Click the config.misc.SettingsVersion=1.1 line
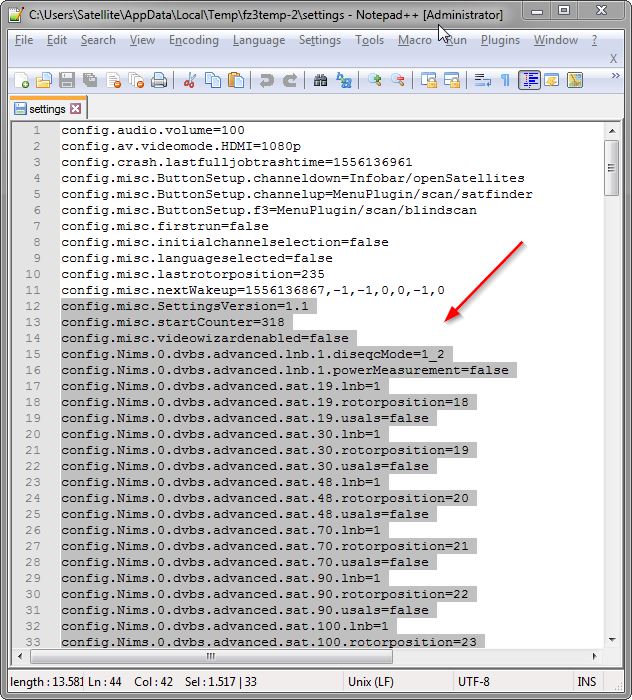632x700 pixels. (x=185, y=306)
